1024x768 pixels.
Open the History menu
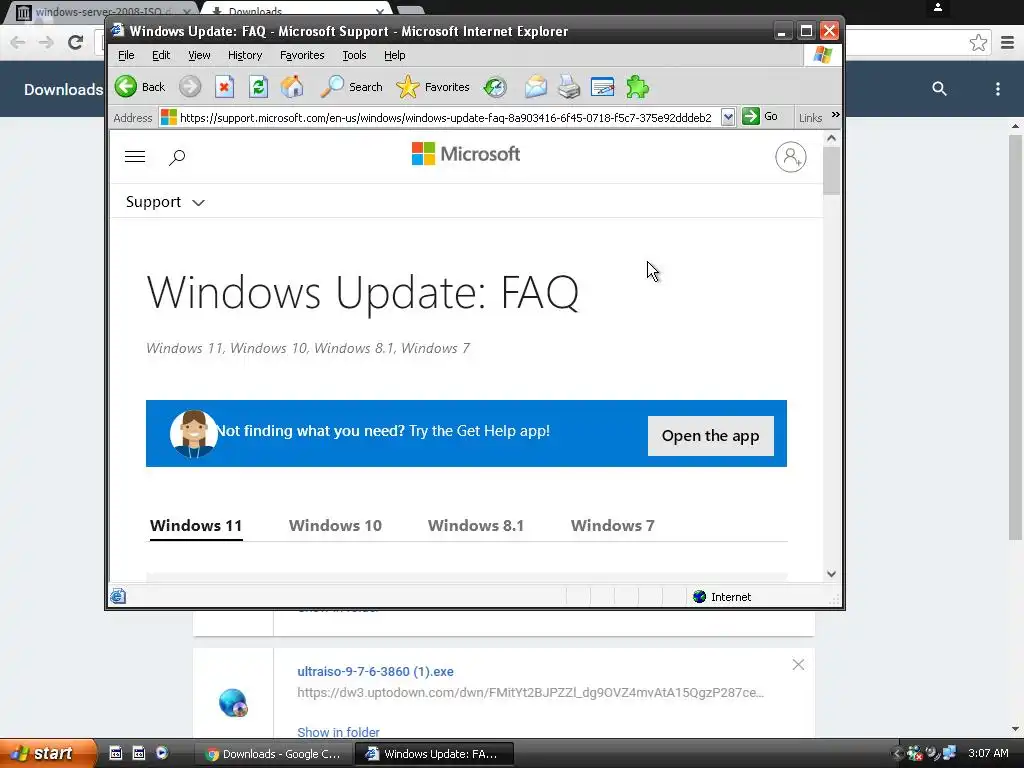(x=245, y=56)
